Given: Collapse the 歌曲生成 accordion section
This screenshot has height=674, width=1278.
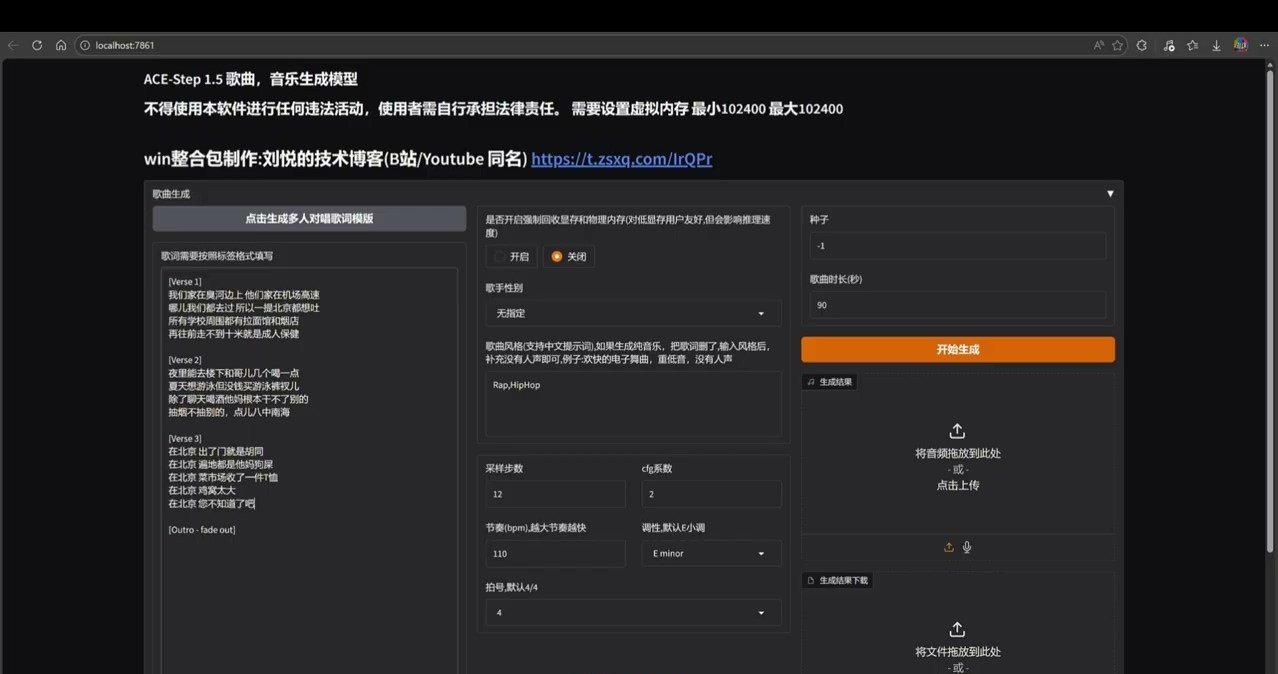Looking at the screenshot, I should (1109, 194).
